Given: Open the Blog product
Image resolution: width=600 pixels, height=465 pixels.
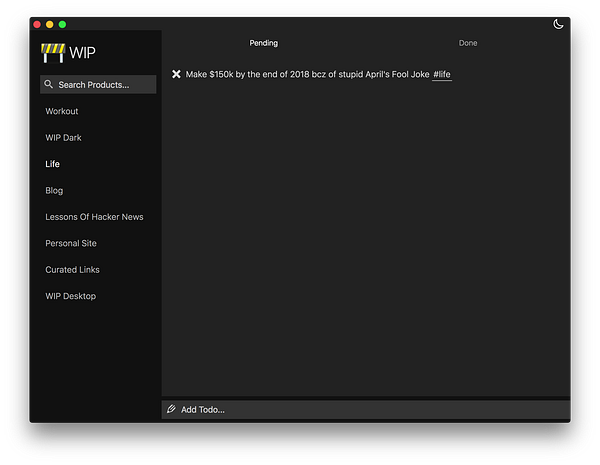Looking at the screenshot, I should pos(54,190).
